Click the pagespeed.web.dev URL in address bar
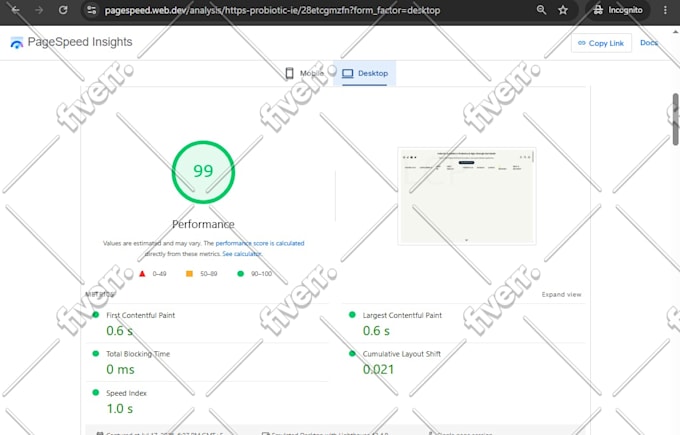680x435 pixels. (x=272, y=10)
